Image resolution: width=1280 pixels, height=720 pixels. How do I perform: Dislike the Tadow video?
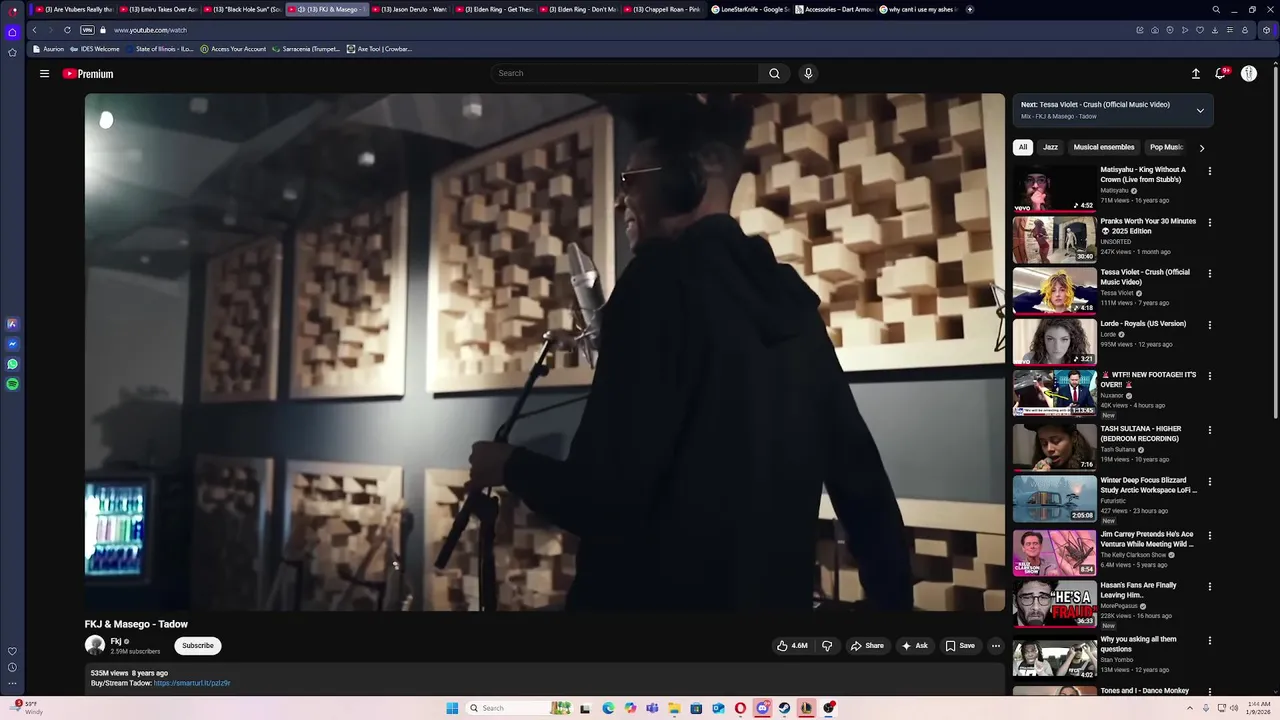(x=826, y=646)
